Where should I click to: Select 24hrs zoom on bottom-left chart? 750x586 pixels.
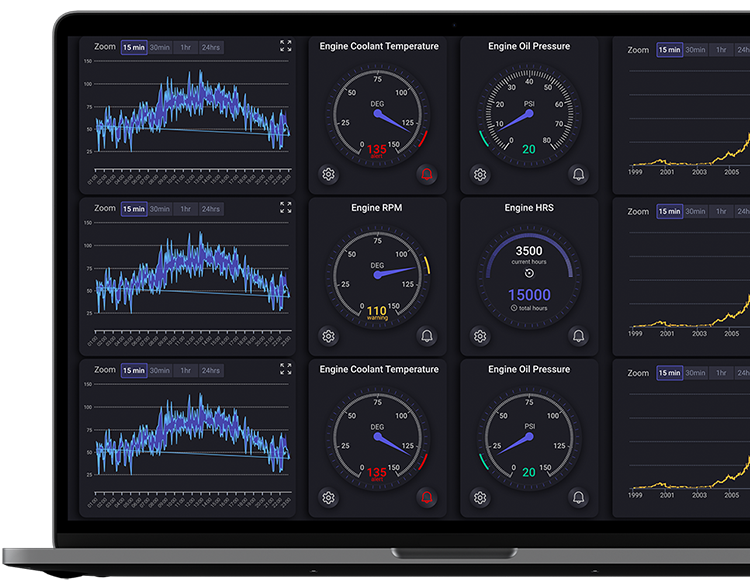210,370
